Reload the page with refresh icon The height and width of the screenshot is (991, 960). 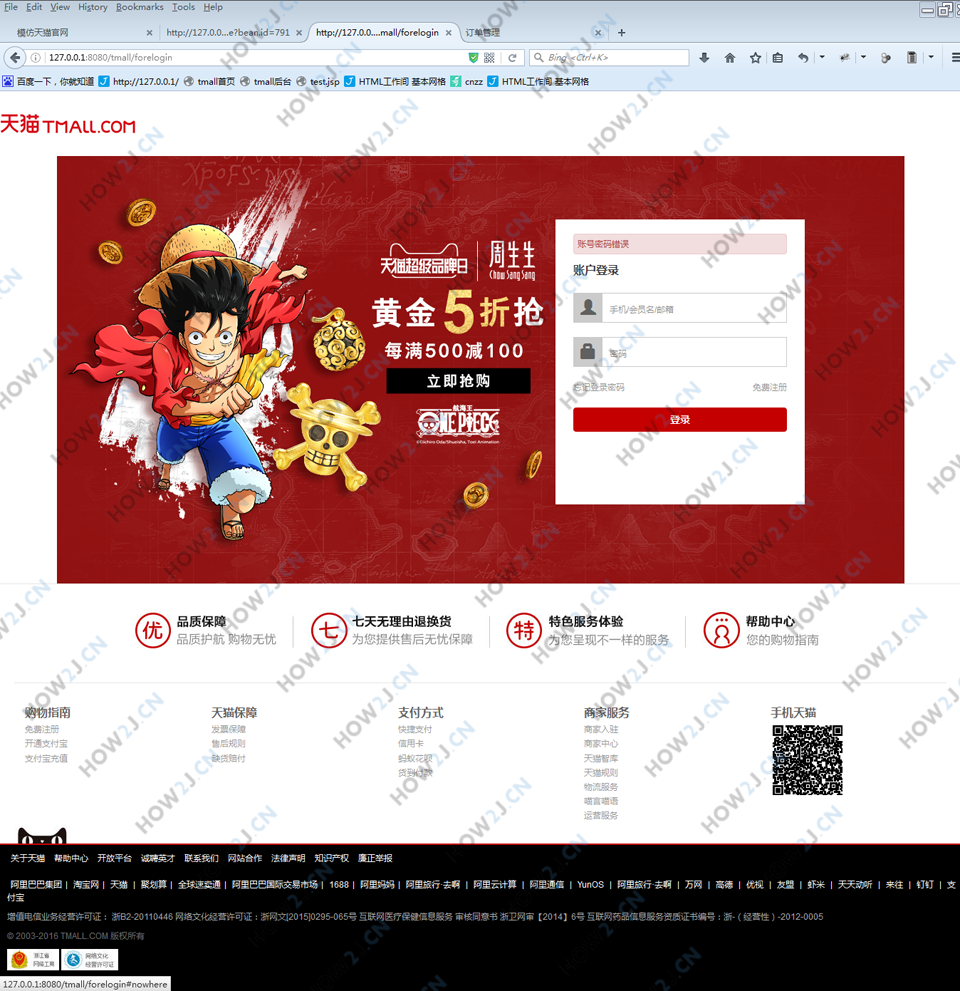point(513,58)
